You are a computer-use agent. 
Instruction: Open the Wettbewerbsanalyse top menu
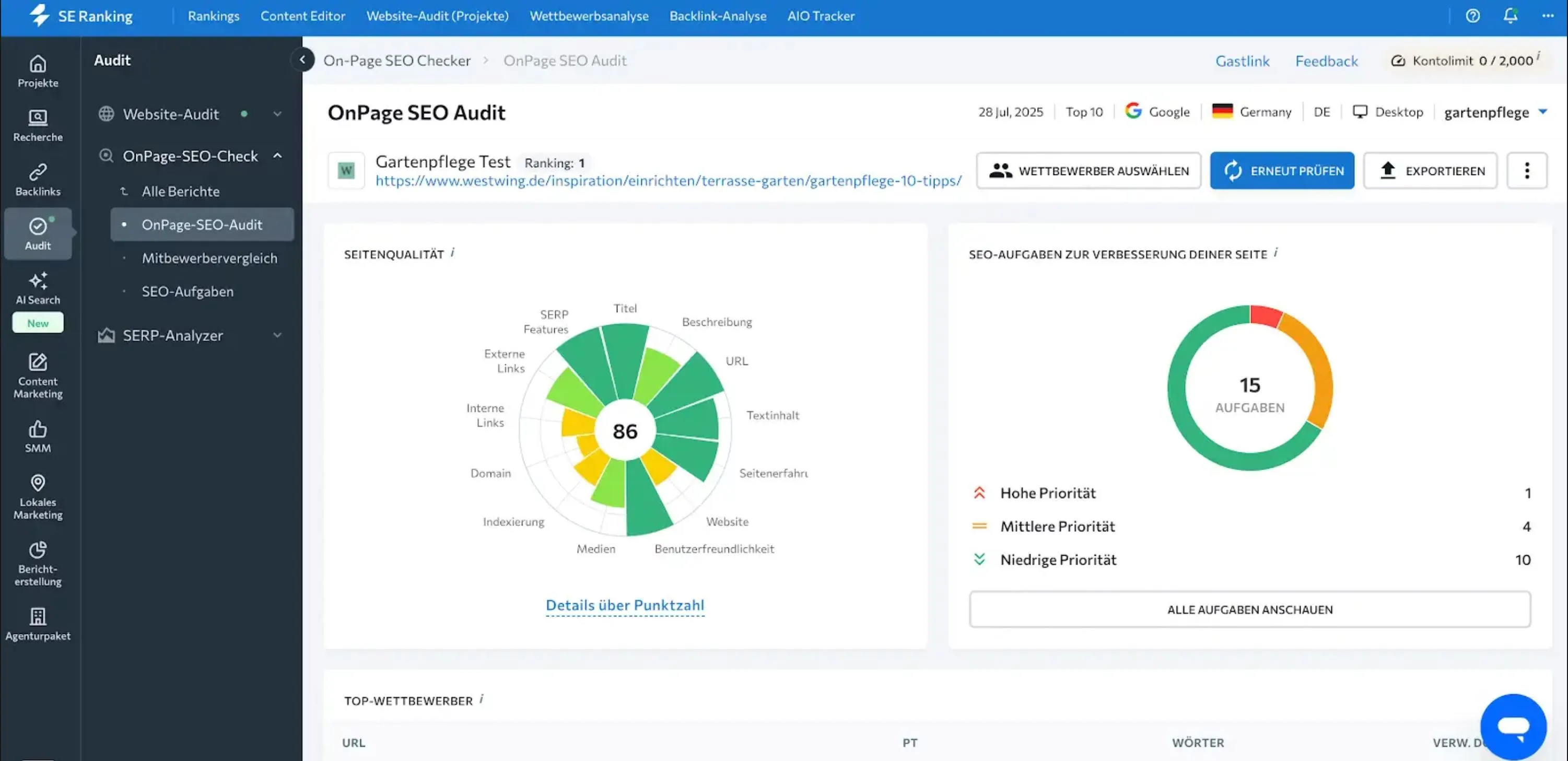pyautogui.click(x=589, y=16)
